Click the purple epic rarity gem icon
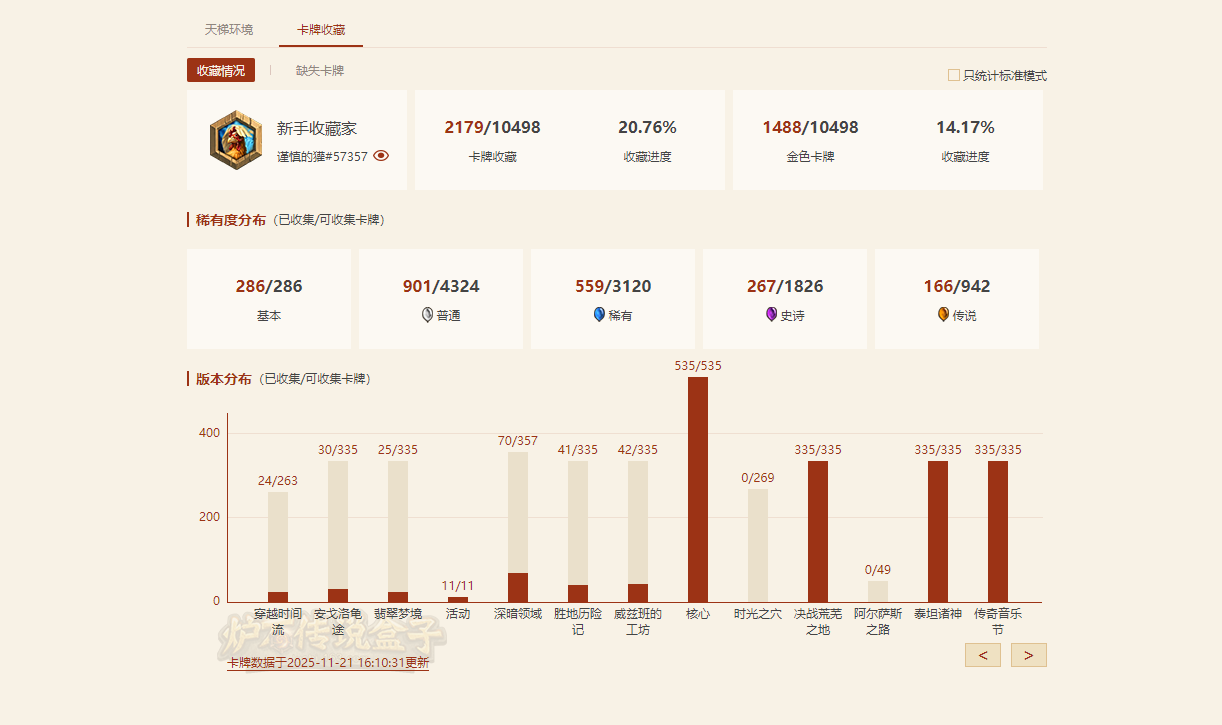The width and height of the screenshot is (1222, 725). click(771, 315)
